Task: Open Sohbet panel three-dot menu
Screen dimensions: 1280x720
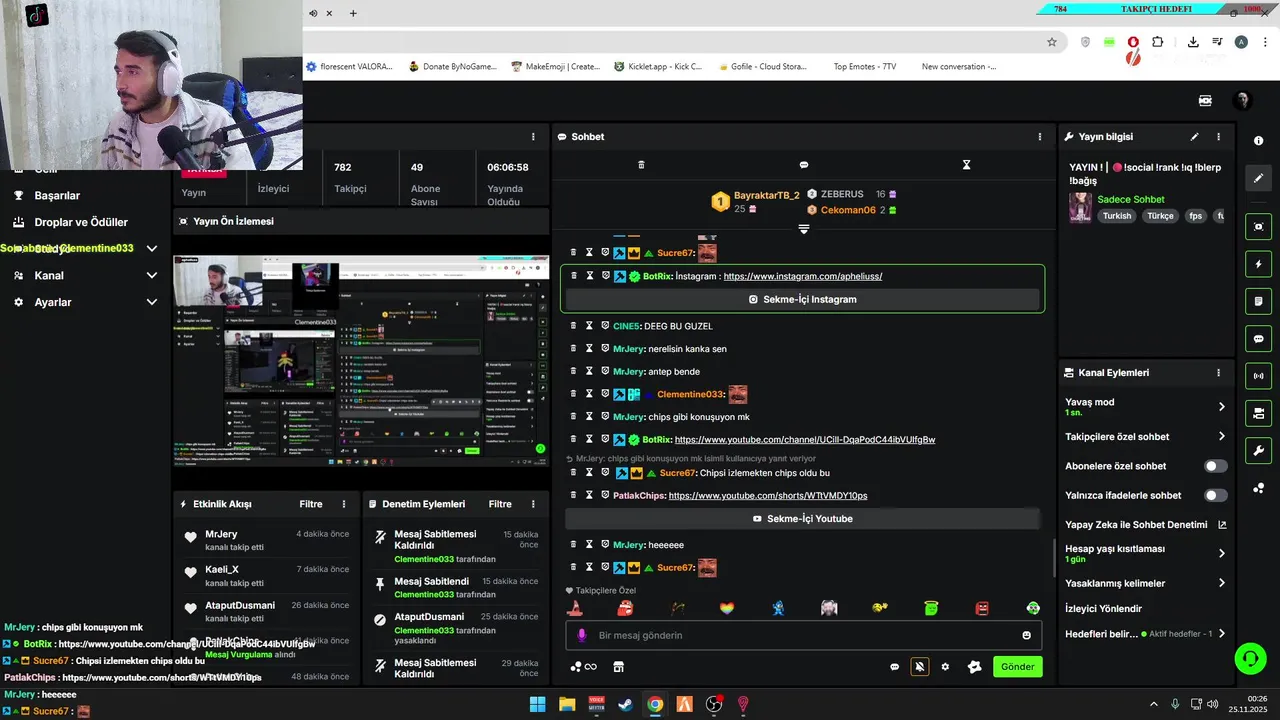Action: coord(1041,137)
